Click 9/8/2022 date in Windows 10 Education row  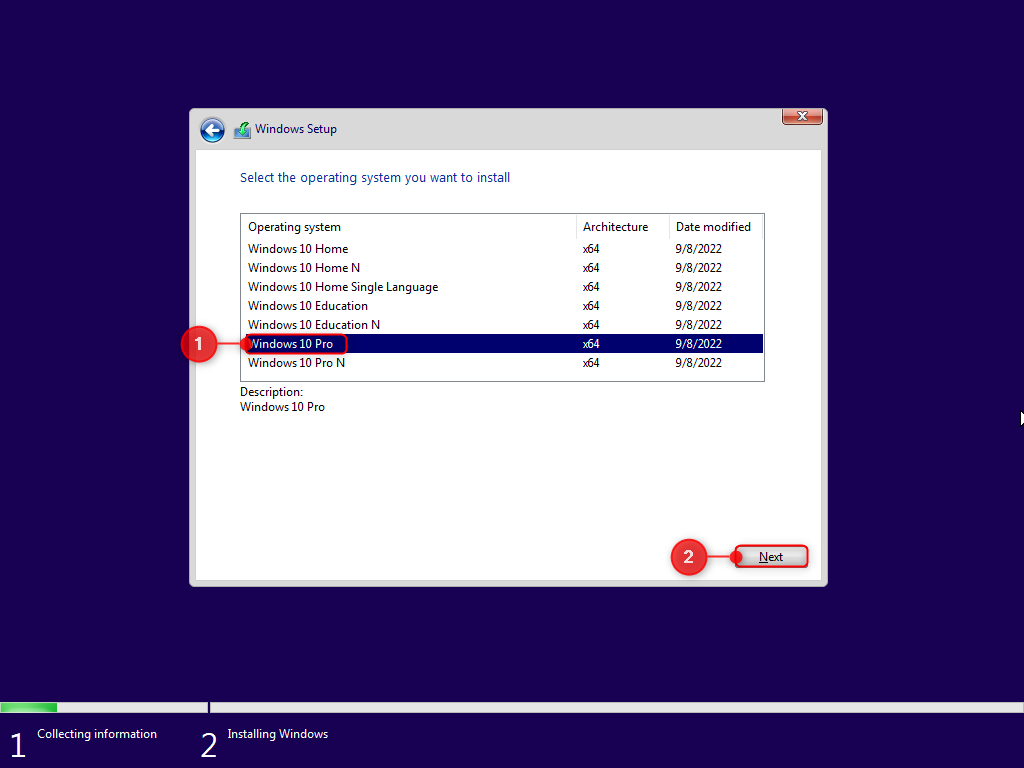pyautogui.click(x=698, y=306)
